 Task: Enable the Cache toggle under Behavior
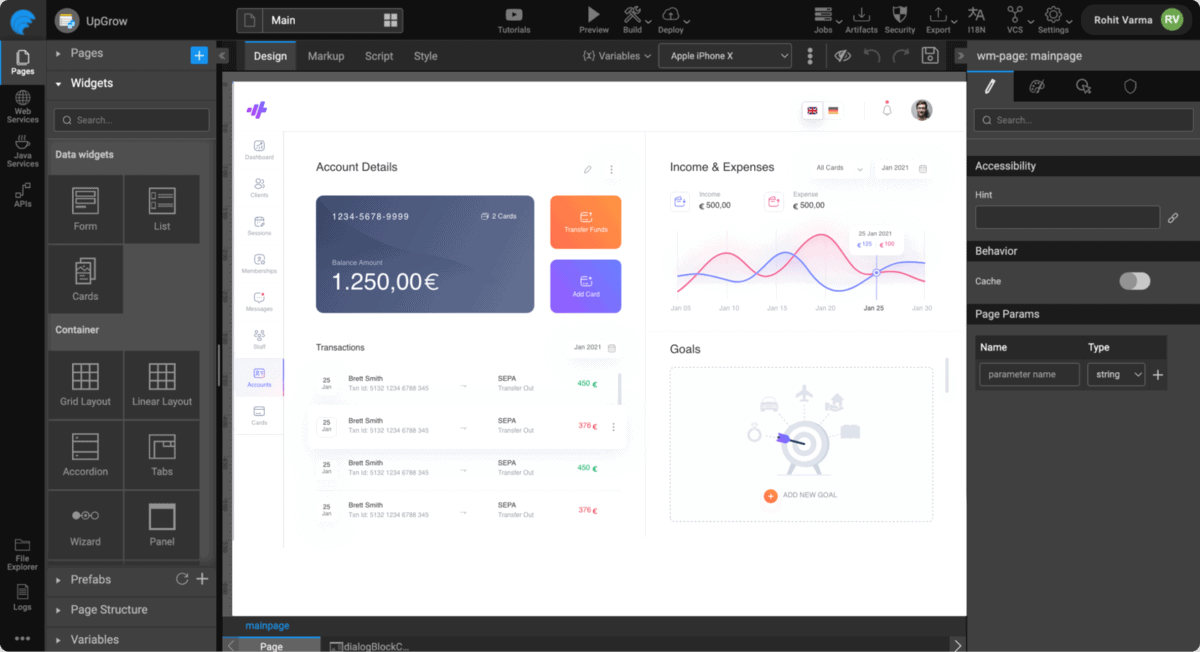1134,283
